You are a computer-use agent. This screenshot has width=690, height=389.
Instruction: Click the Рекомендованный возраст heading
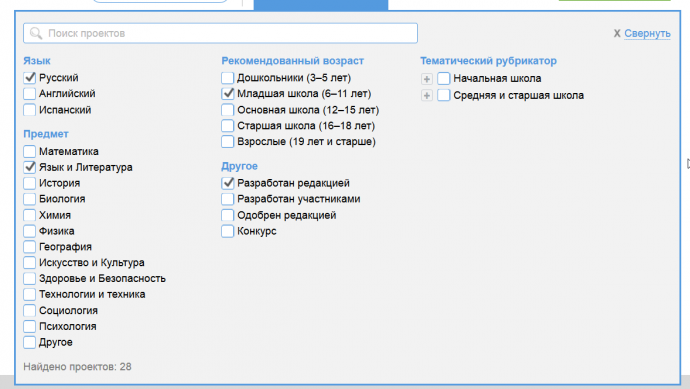pyautogui.click(x=293, y=61)
